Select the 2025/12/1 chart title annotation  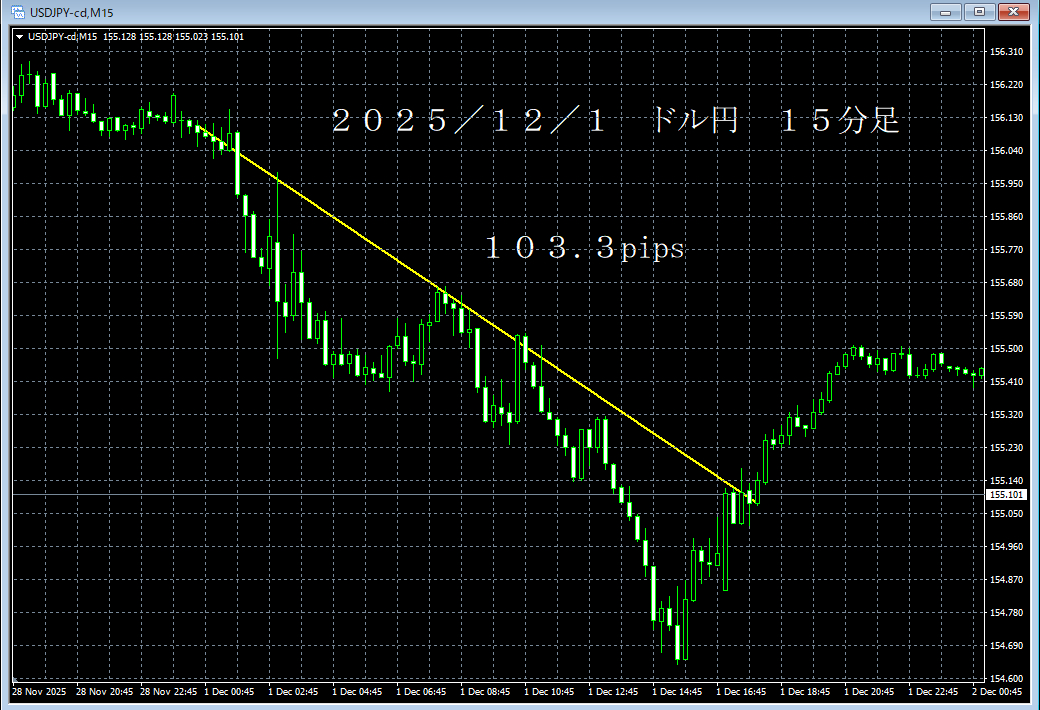pos(615,119)
